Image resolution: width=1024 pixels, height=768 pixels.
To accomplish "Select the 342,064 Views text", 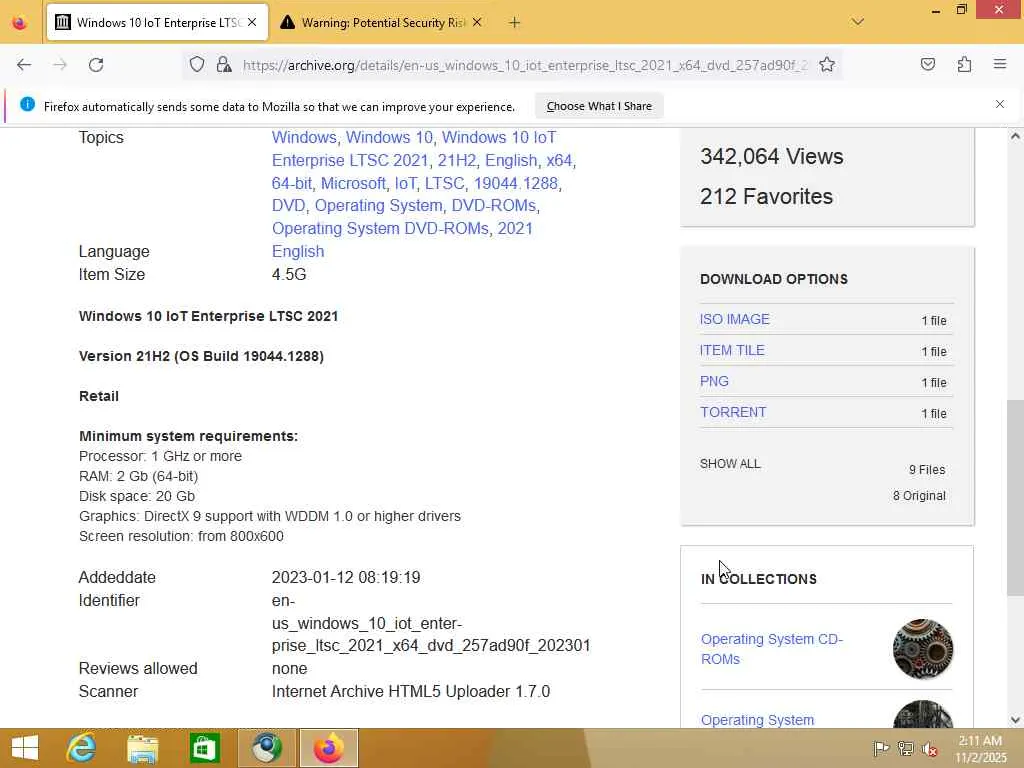I will pos(771,157).
